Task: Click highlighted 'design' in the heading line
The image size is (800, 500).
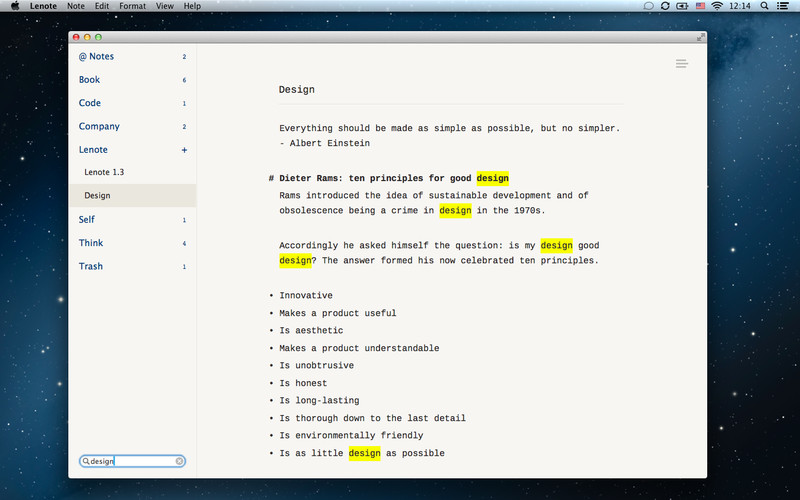Action: 492,178
